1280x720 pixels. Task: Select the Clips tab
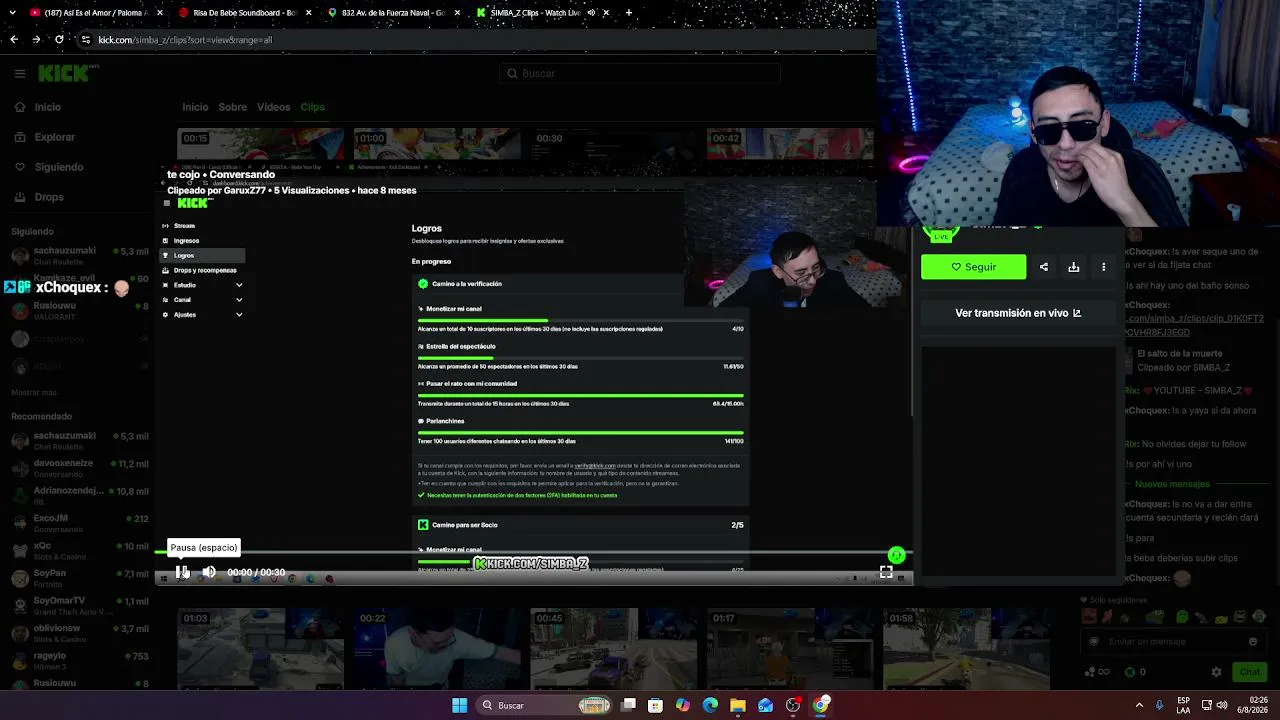coord(312,107)
